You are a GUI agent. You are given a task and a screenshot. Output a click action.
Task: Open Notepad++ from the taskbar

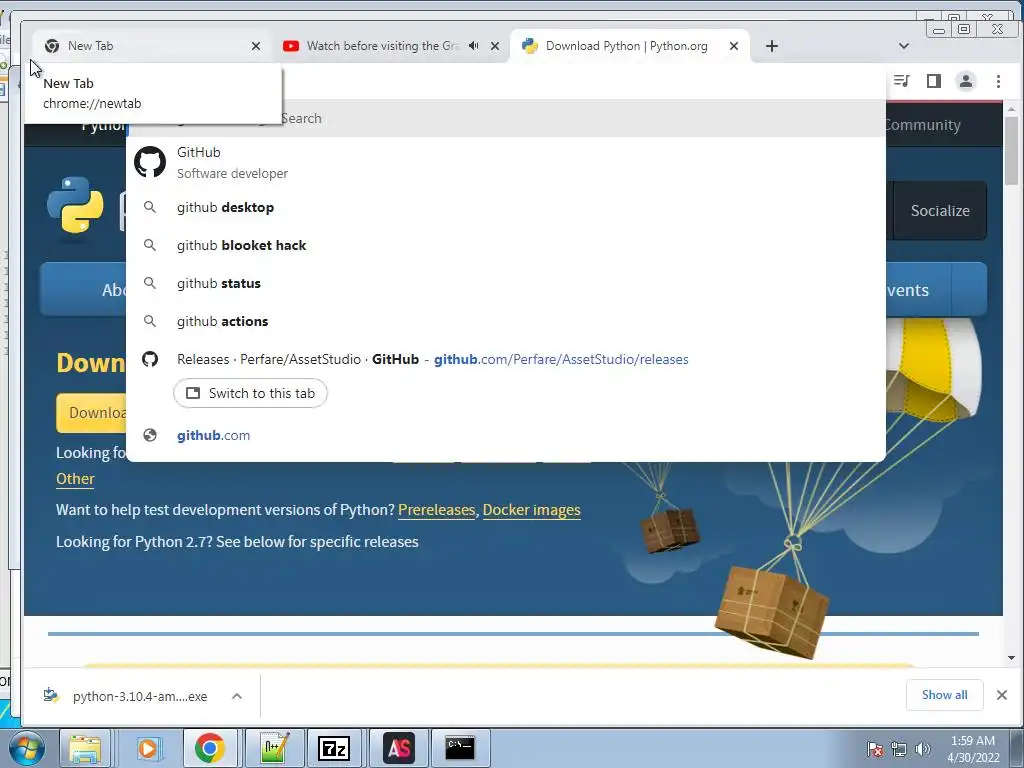pos(274,748)
